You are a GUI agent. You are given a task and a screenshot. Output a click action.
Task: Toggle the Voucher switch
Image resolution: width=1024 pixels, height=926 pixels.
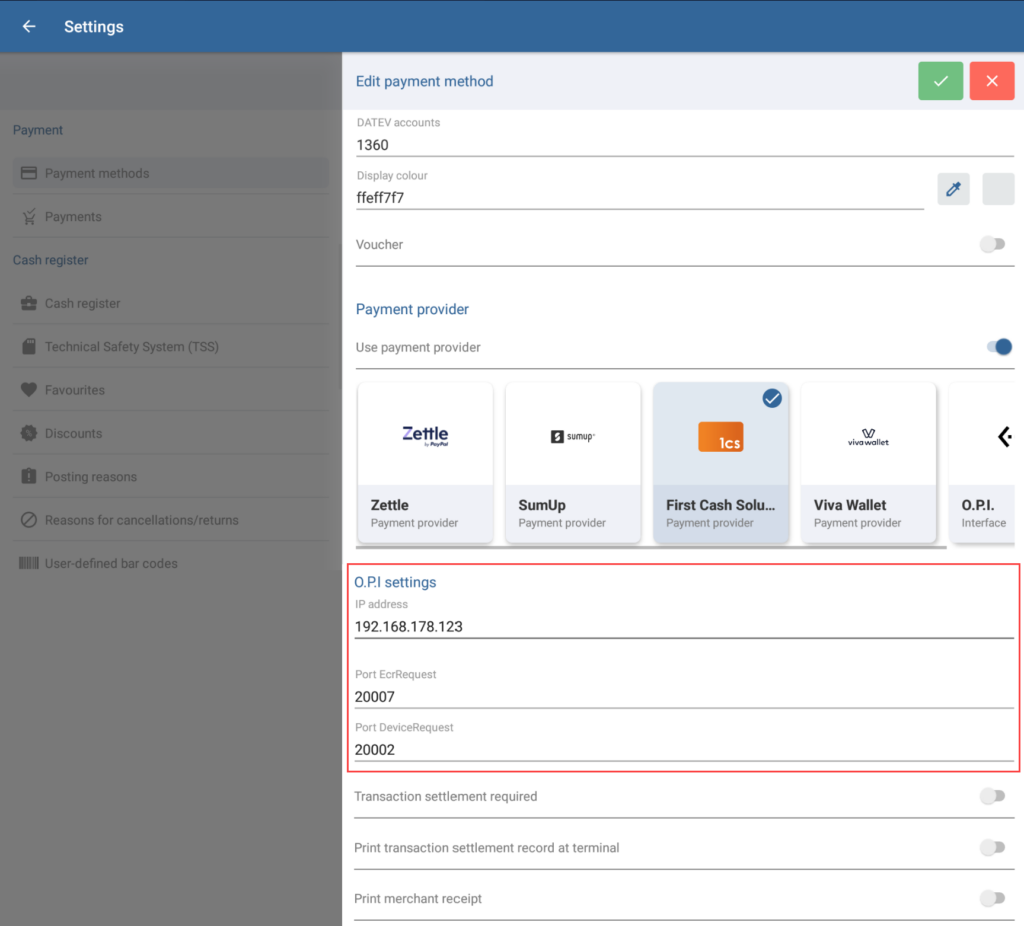(992, 244)
